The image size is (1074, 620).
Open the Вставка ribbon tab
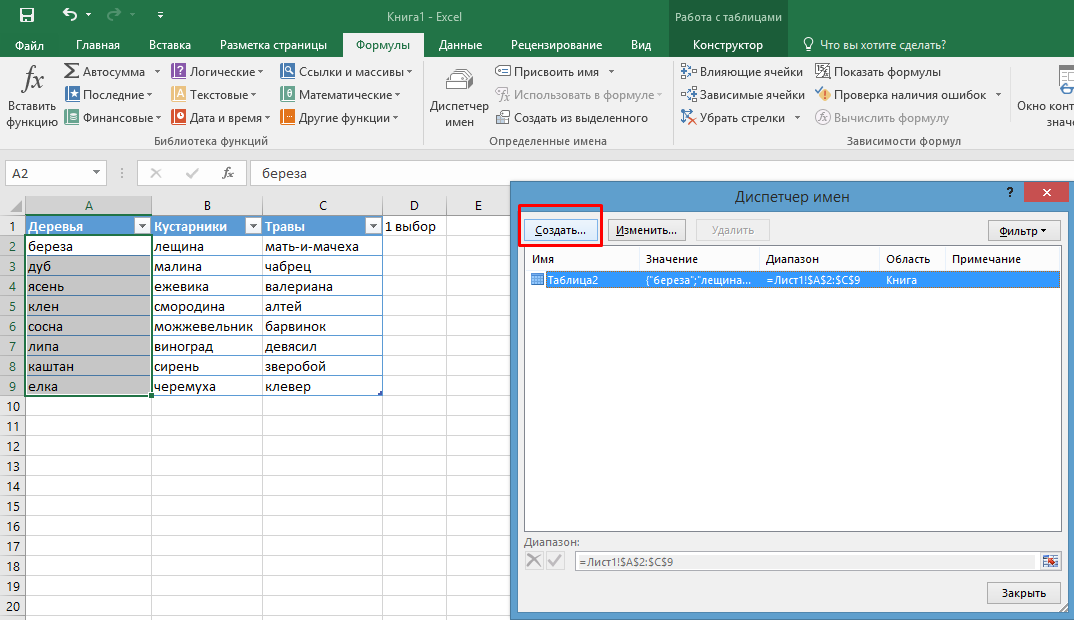click(x=170, y=45)
